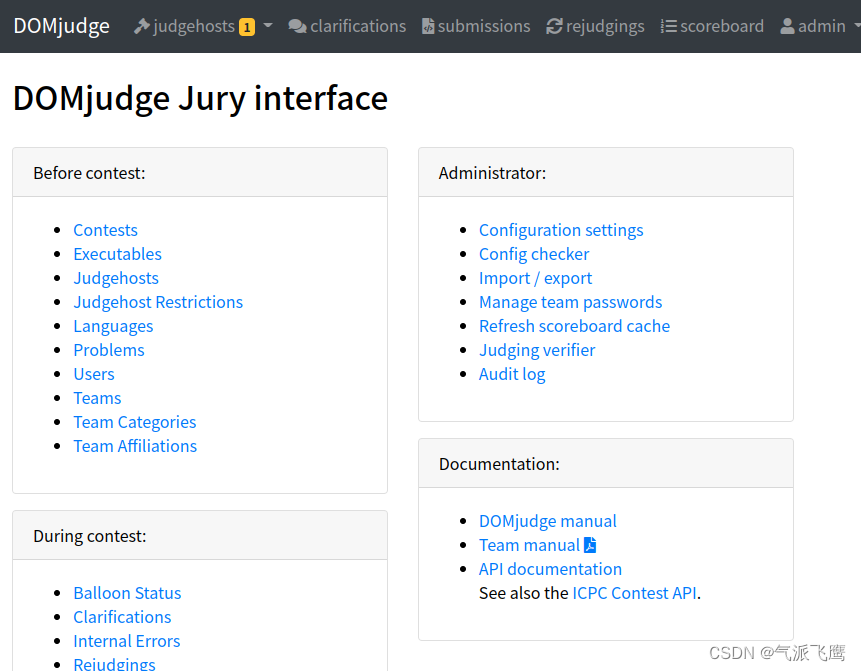Open the ICPC Contest API link
Viewport: 861px width, 671px height.
[634, 593]
